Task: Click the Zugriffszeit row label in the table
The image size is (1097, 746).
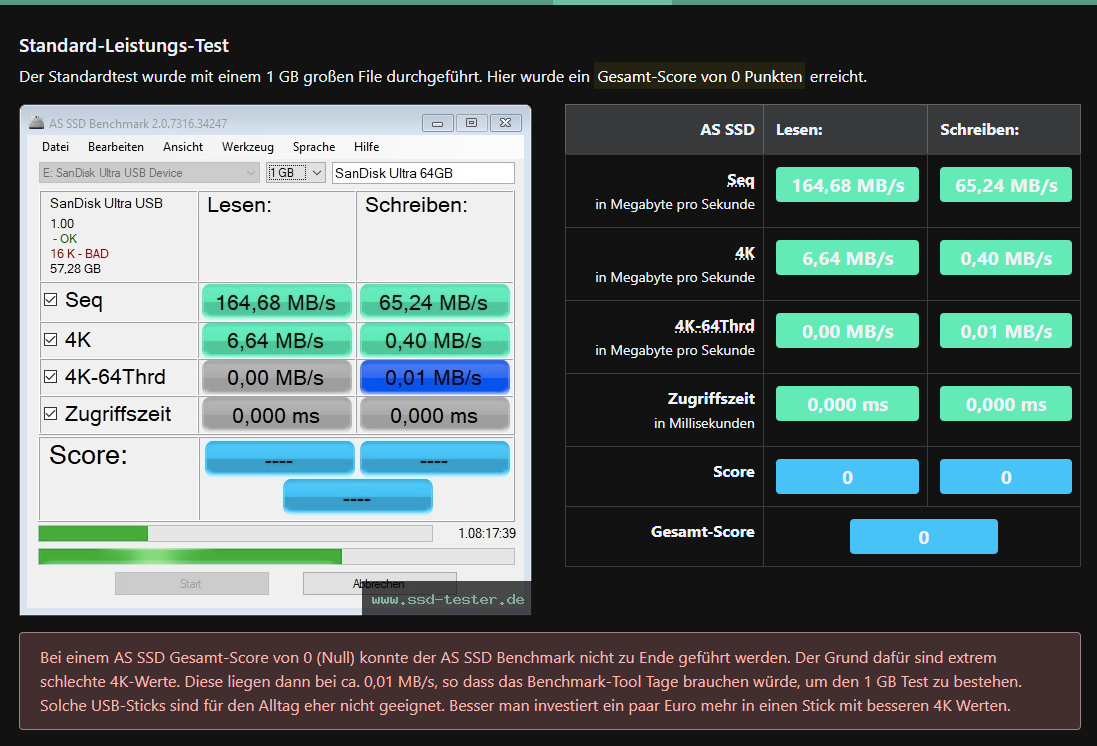Action: (711, 399)
